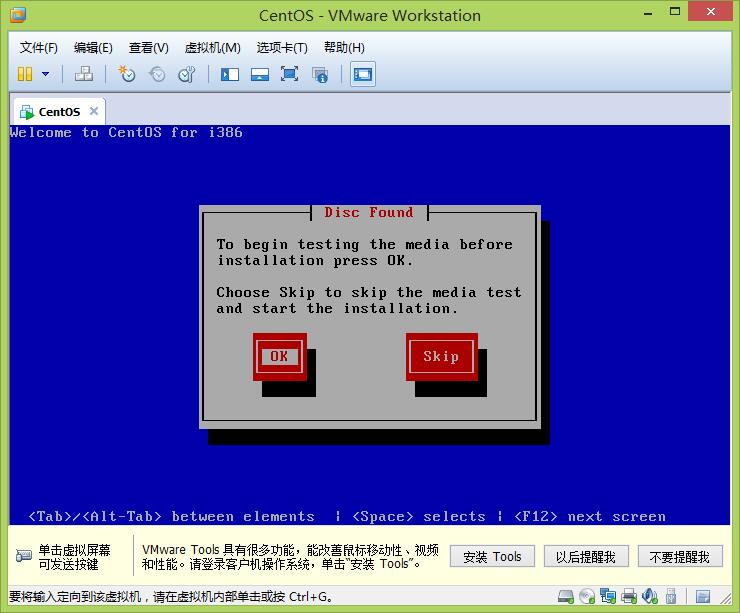Toggle the library sidebar view
740x613 pixels.
pos(230,74)
